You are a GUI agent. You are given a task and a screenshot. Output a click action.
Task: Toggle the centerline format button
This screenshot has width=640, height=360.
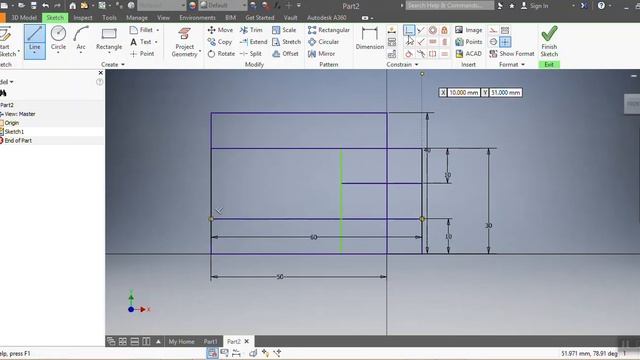pyautogui.click(x=493, y=42)
